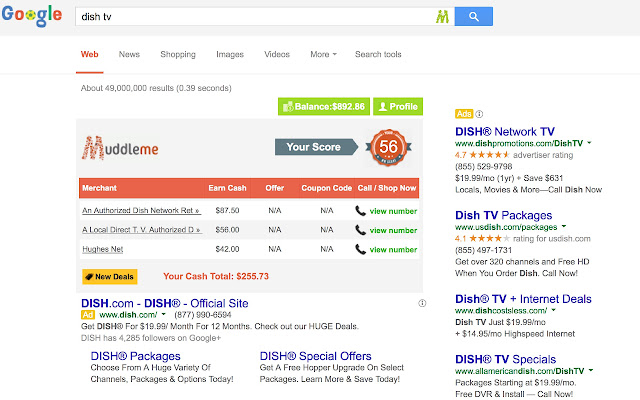The image size is (640, 400).
Task: Open the Profile button
Action: point(398,107)
